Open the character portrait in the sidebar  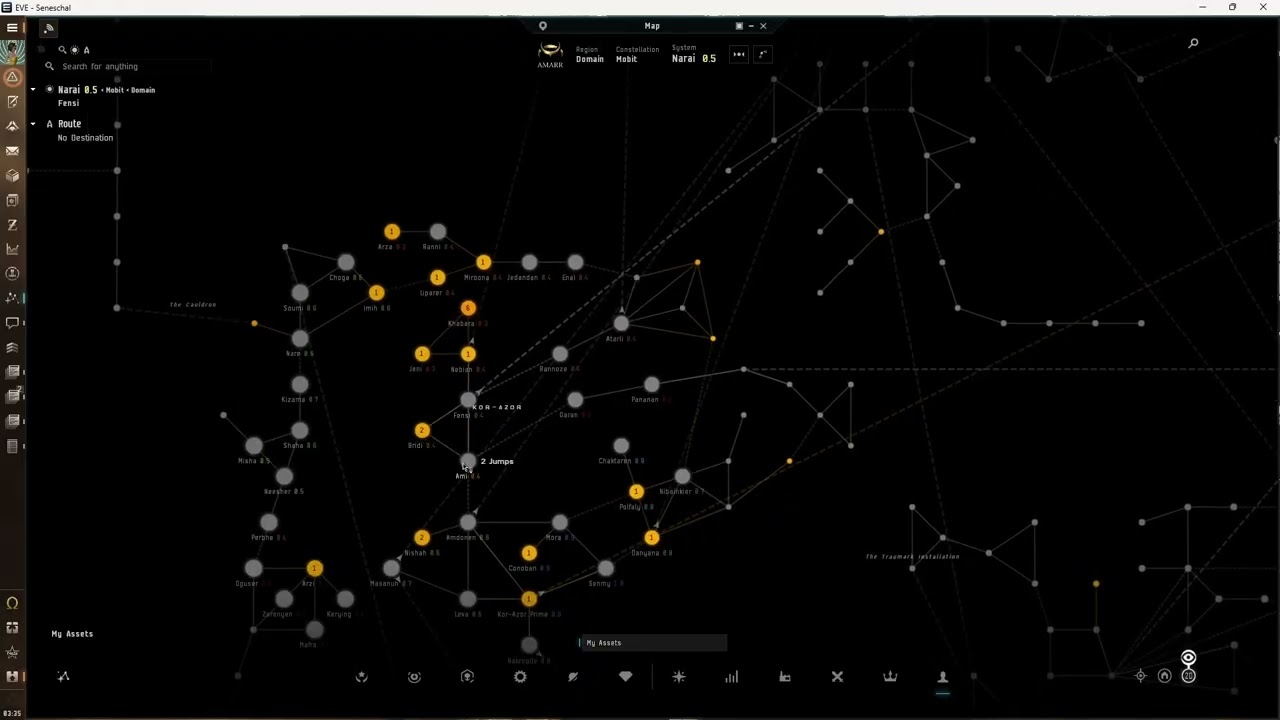point(12,52)
